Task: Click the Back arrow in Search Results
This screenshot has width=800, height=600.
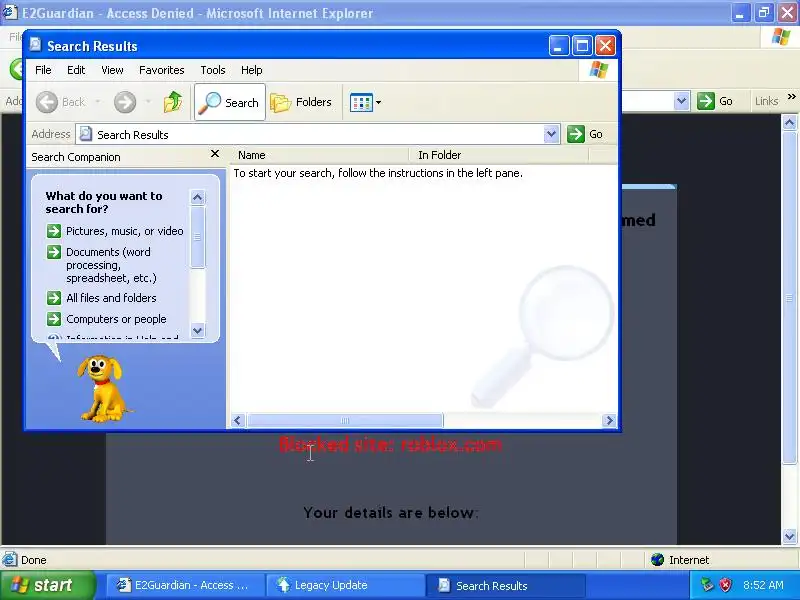Action: point(47,102)
